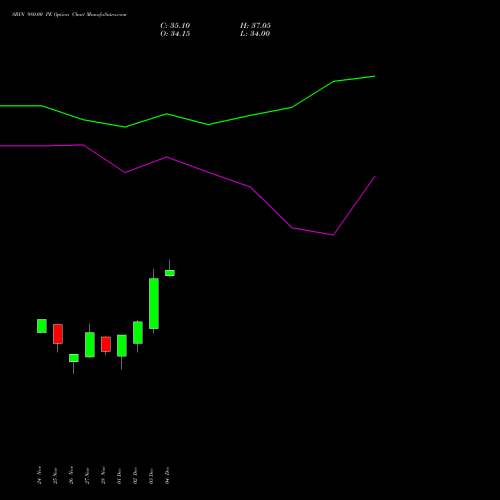Viewport: 500px width, 500px height.
Task: Click the green candlestick for 24 Nov
Action: pos(42,326)
